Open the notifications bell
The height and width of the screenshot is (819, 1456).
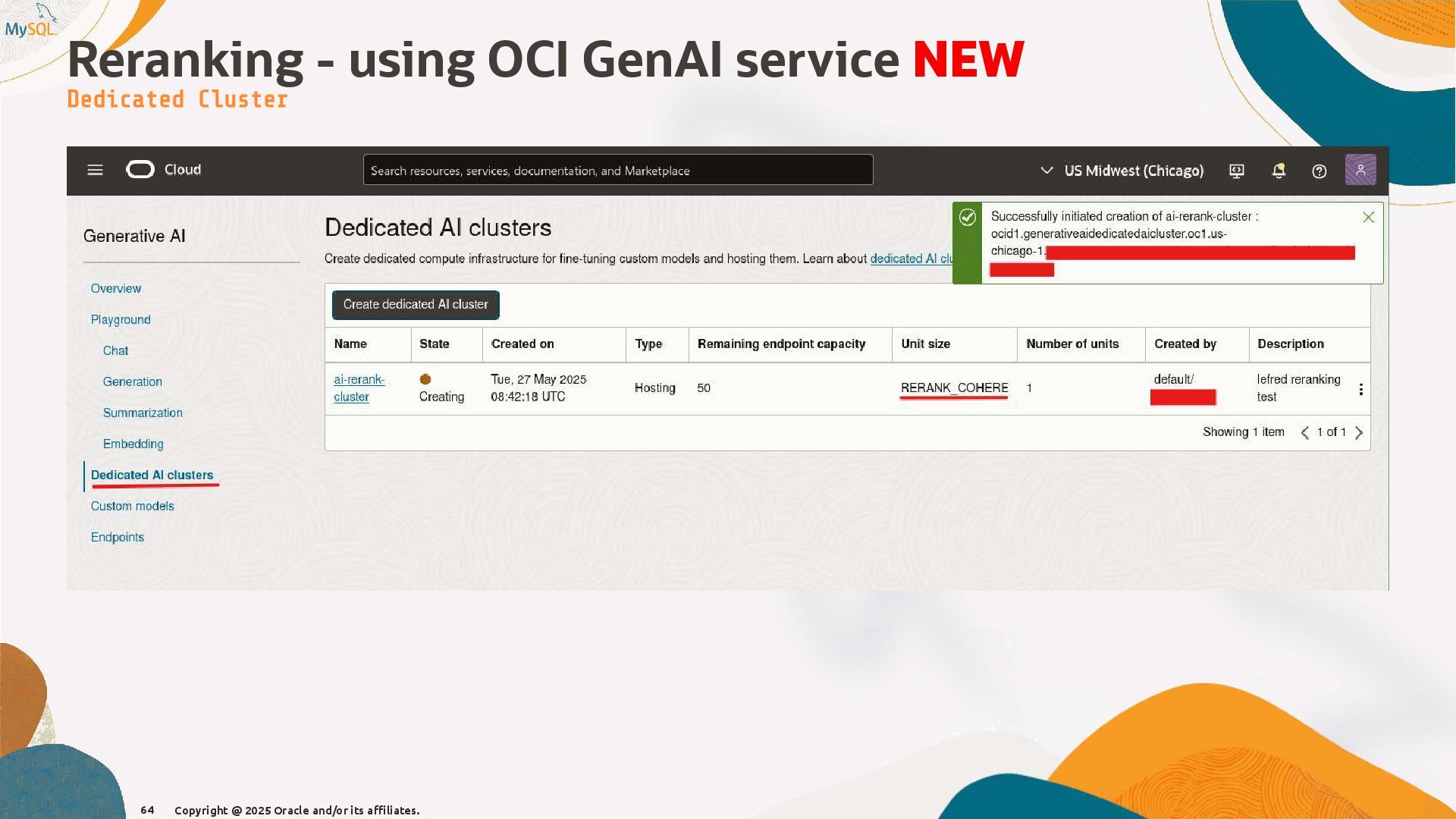pyautogui.click(x=1279, y=171)
